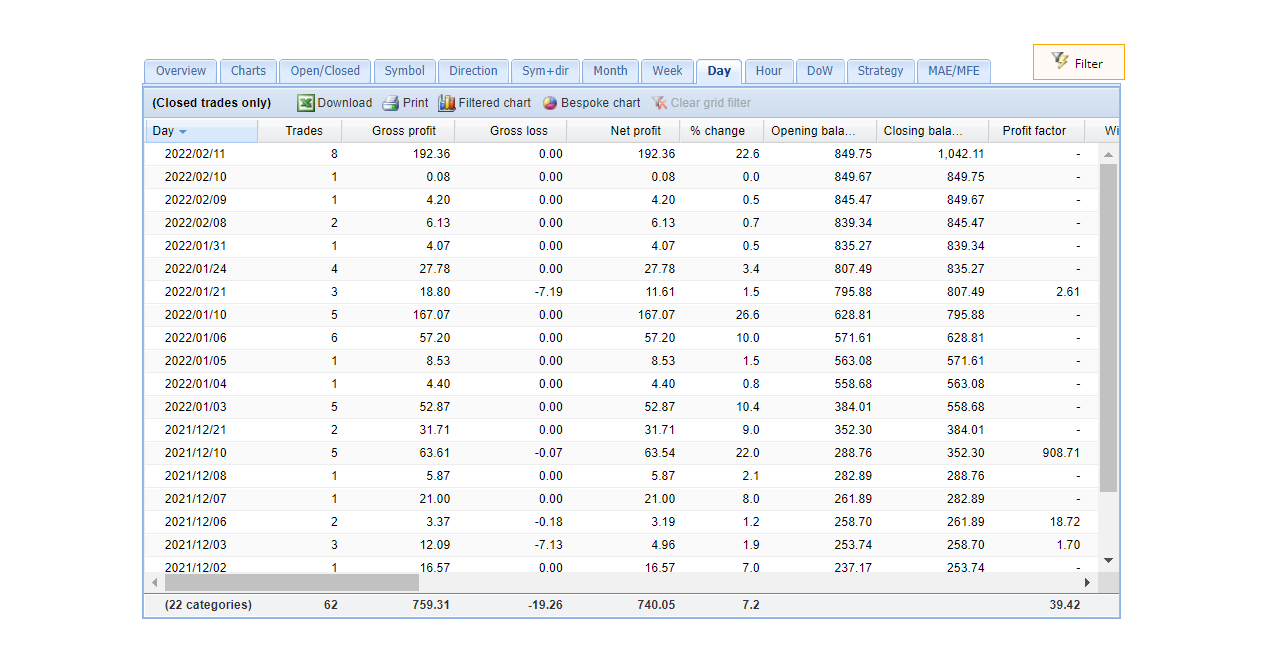Open the Day column sort dropdown
Viewport: 1264px width, 645px height.
[181, 130]
